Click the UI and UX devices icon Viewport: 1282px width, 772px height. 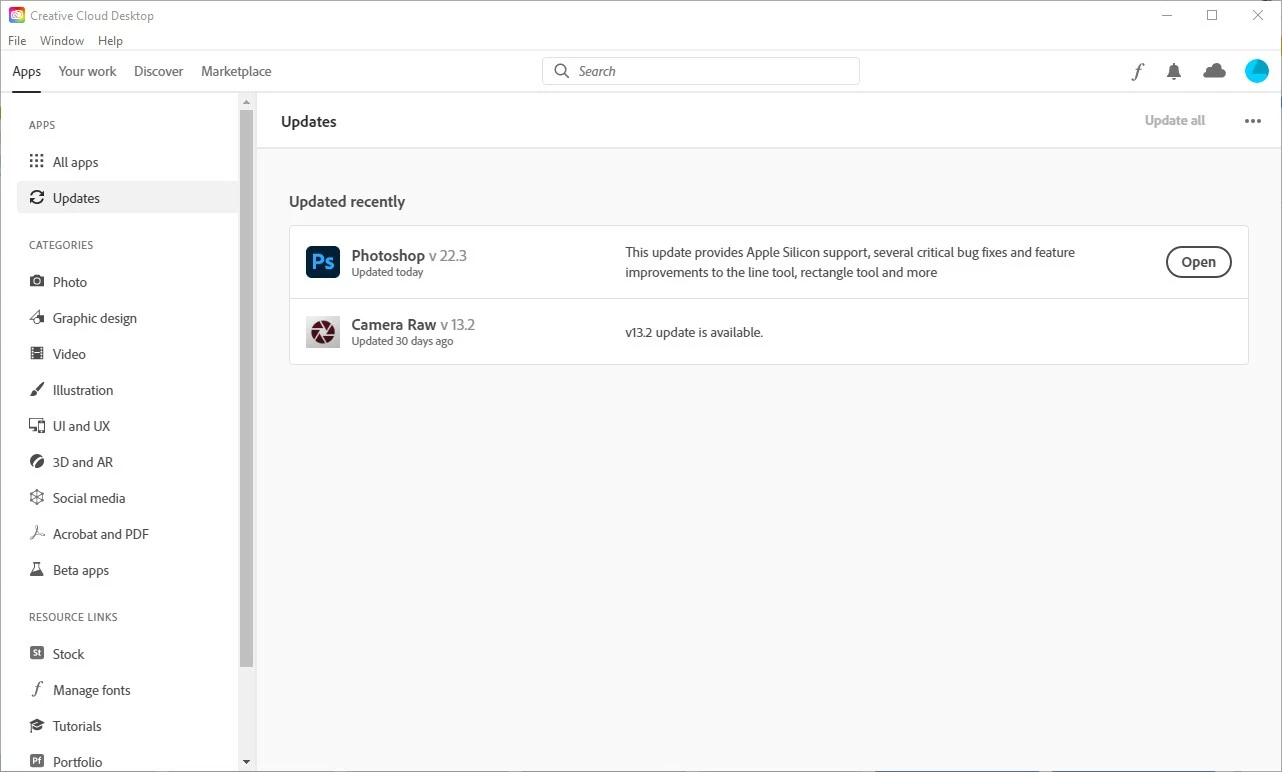(37, 425)
